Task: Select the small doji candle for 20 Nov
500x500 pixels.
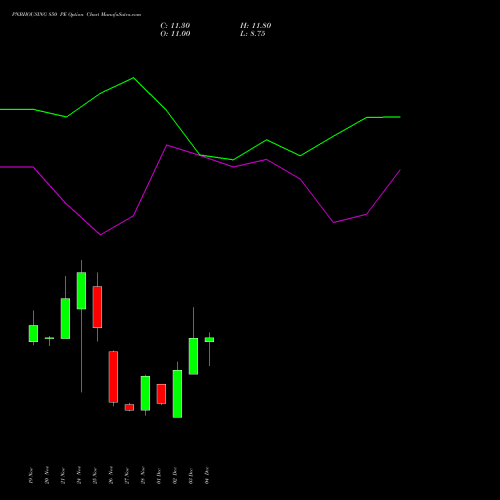Action: 49,338
